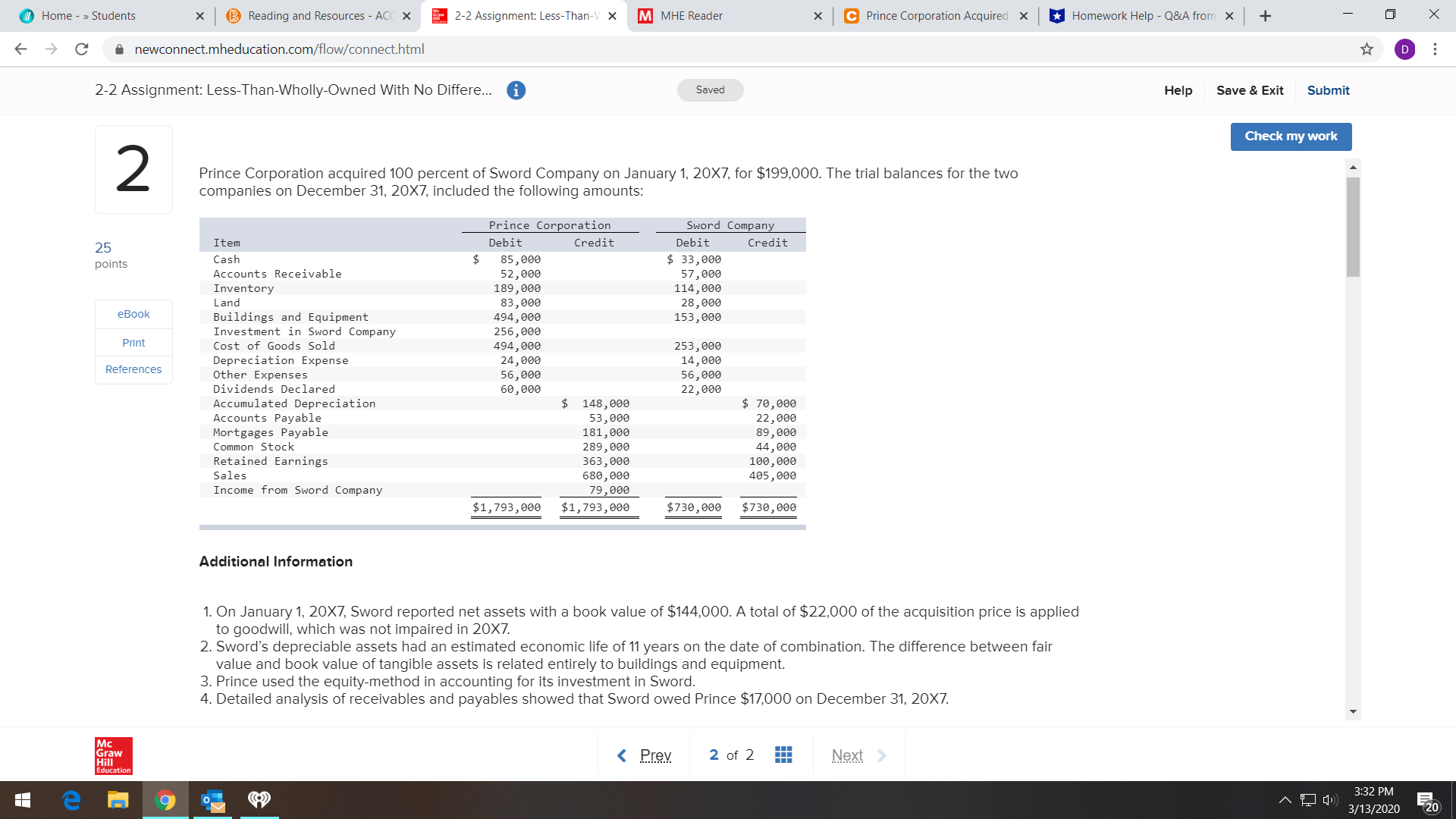Screen dimensions: 1456x819
Task: Open a new browser tab
Action: [1265, 16]
